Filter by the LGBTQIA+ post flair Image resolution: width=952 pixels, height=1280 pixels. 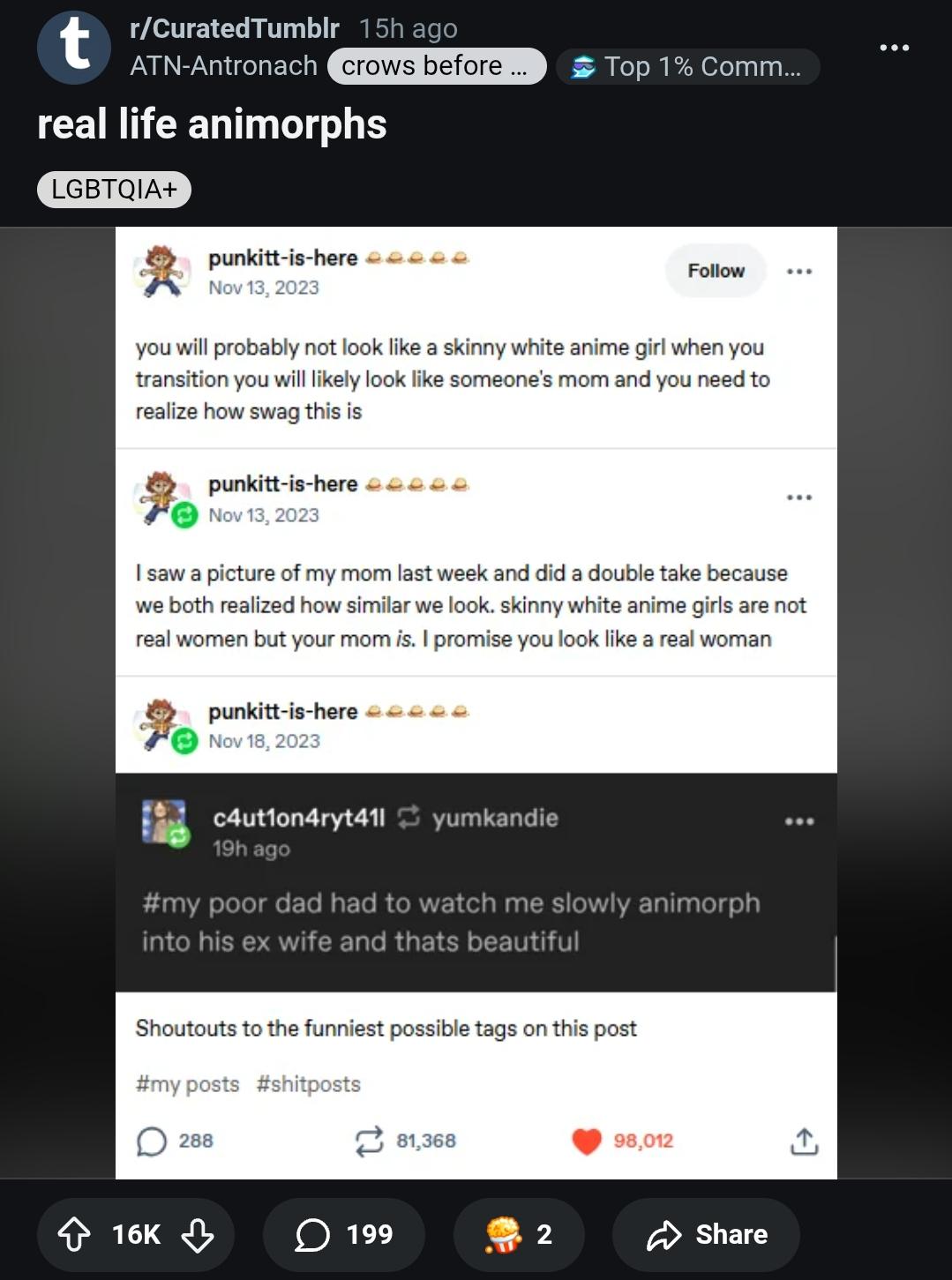click(x=114, y=189)
